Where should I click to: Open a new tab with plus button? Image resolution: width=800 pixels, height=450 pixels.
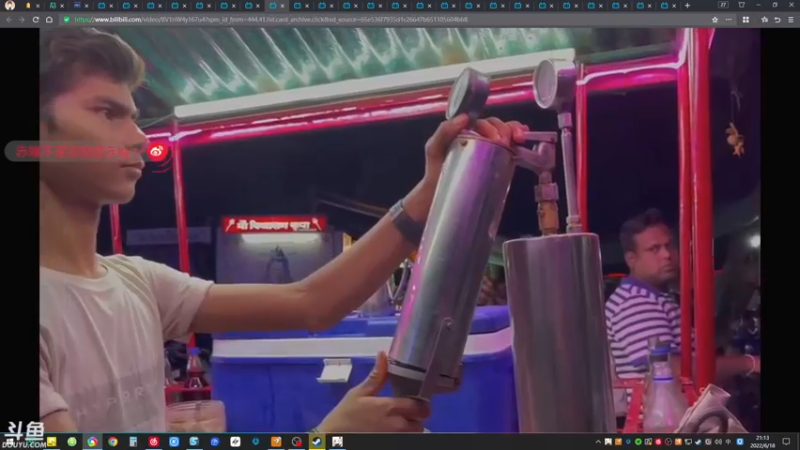(x=687, y=6)
